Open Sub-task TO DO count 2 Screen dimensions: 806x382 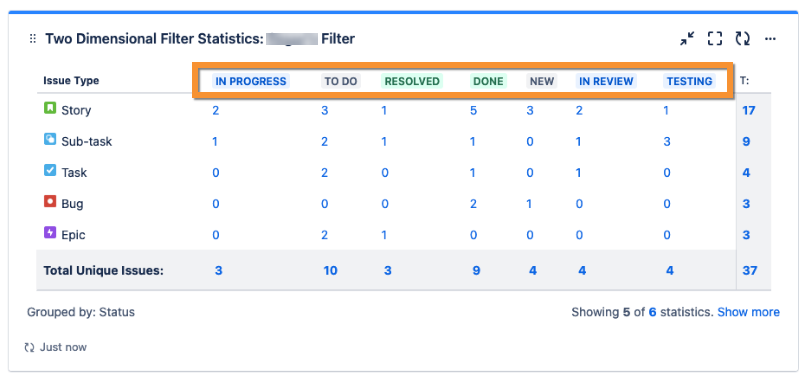tap(324, 141)
